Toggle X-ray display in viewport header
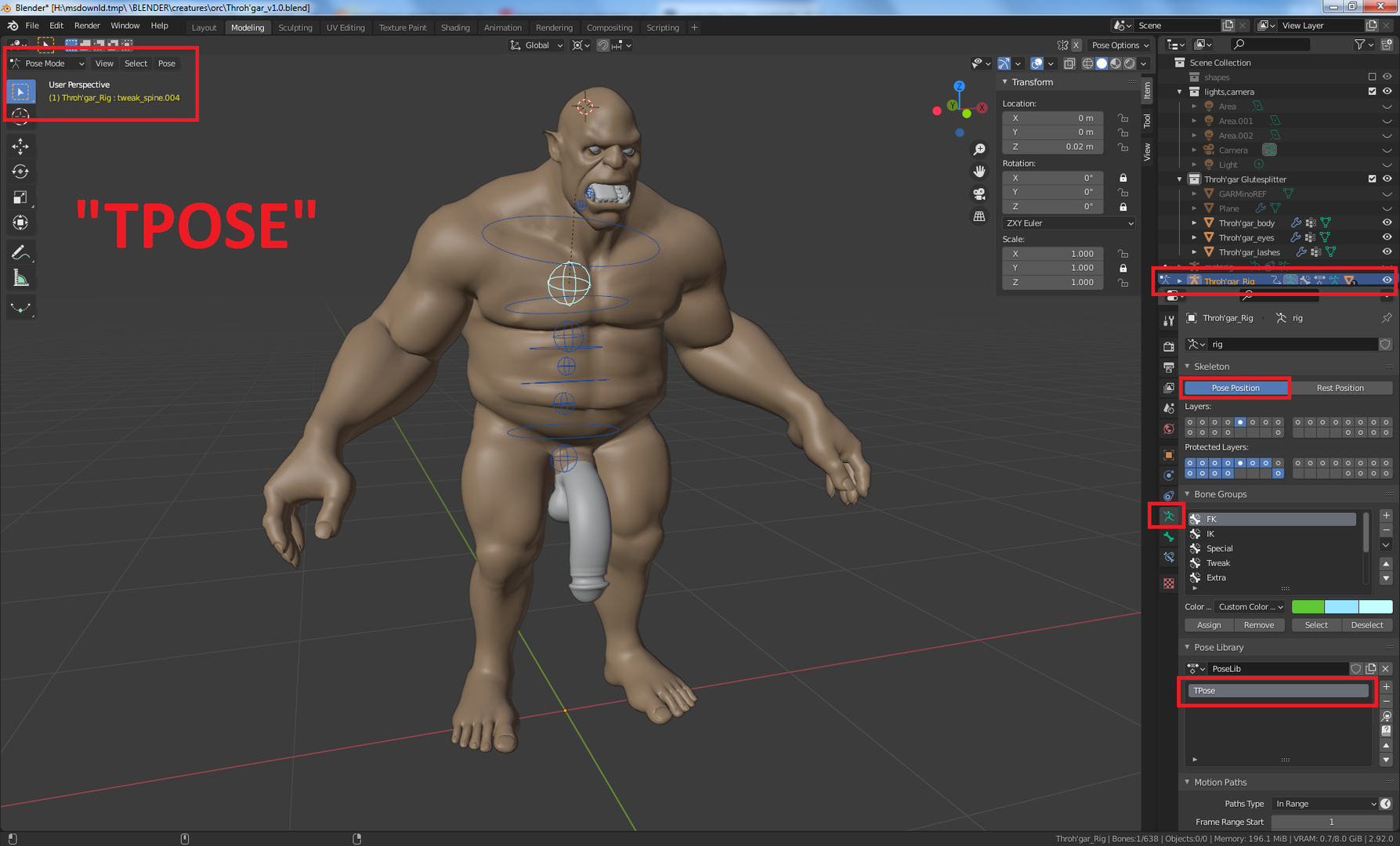This screenshot has height=846, width=1400. [x=1069, y=63]
